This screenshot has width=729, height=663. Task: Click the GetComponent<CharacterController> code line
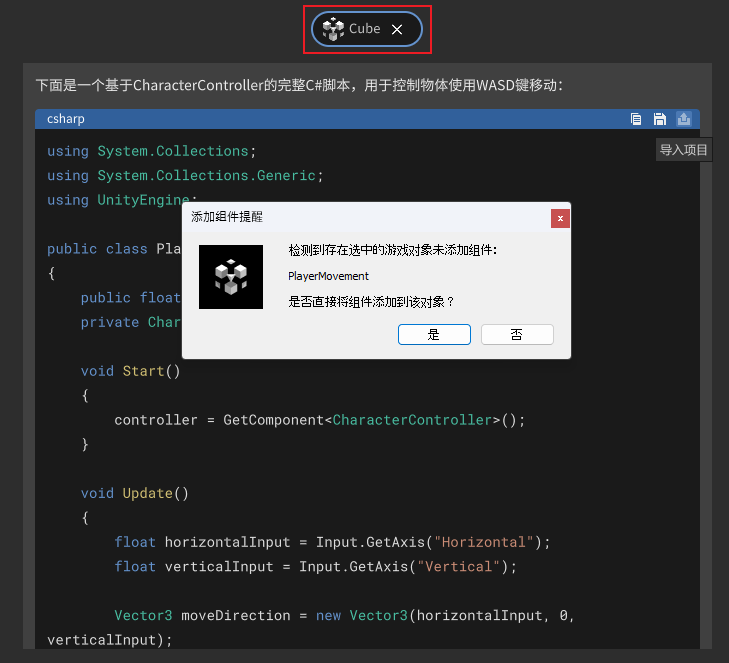319,420
